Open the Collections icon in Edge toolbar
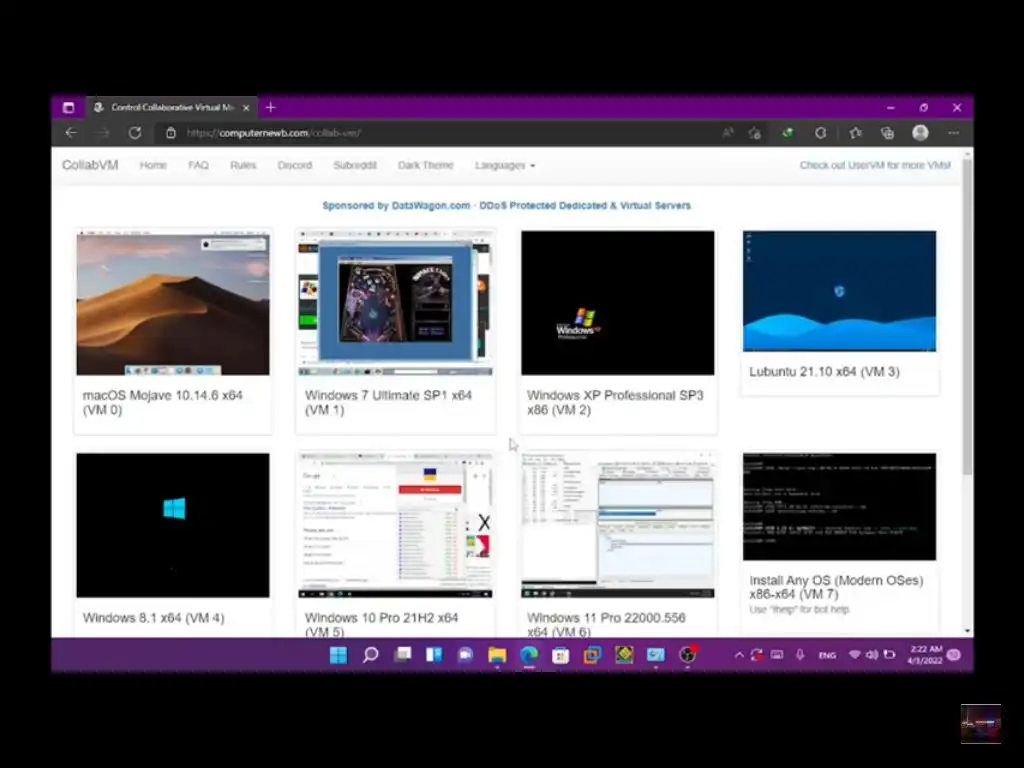This screenshot has height=768, width=1024. pos(887,133)
